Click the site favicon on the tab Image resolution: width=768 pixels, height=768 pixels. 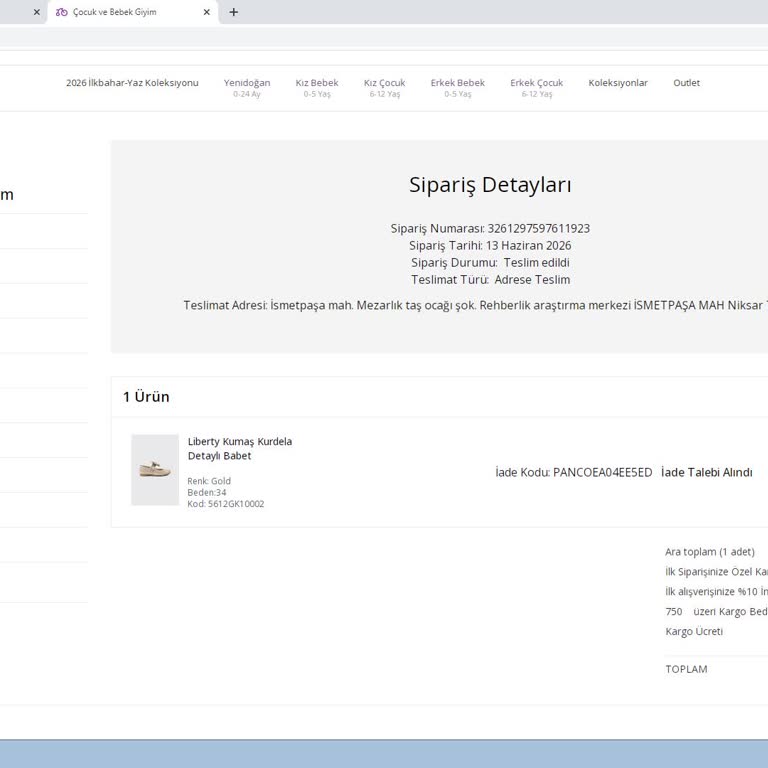[x=61, y=12]
